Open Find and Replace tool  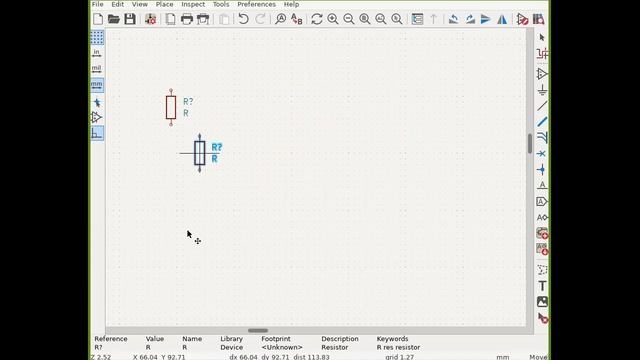tap(297, 19)
